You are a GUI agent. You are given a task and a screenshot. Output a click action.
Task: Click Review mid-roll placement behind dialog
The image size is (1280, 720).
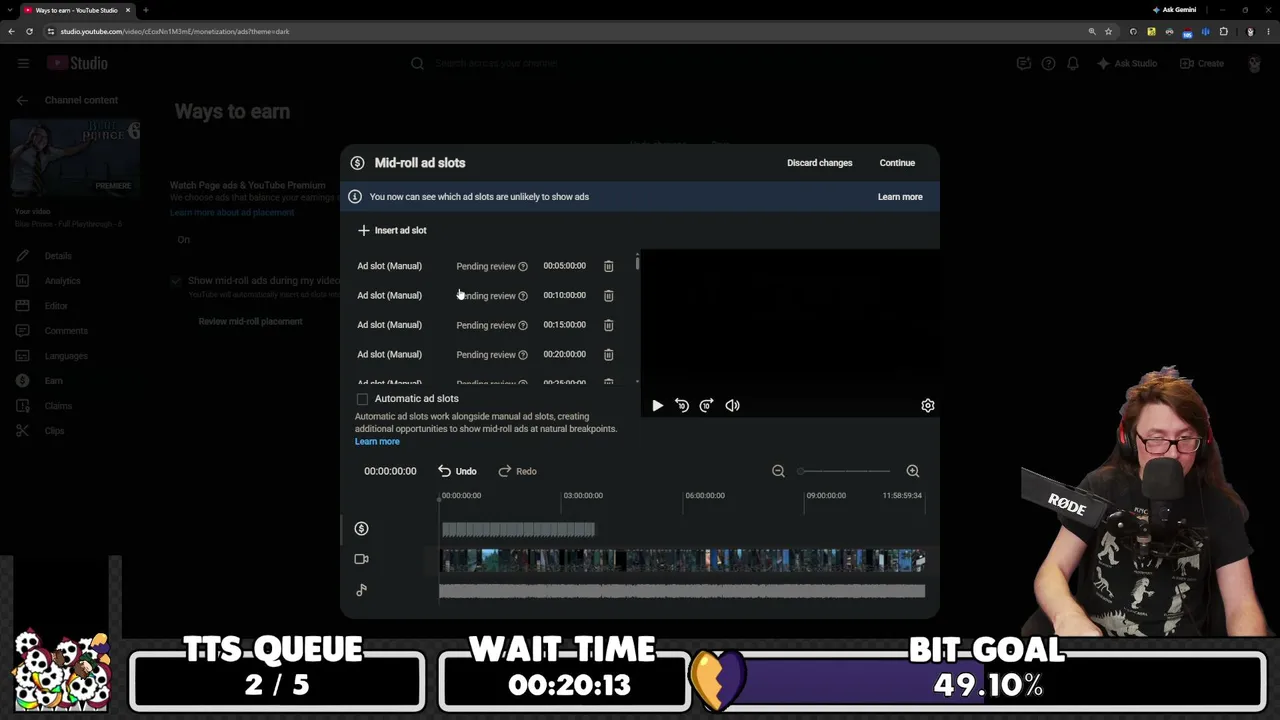click(250, 321)
